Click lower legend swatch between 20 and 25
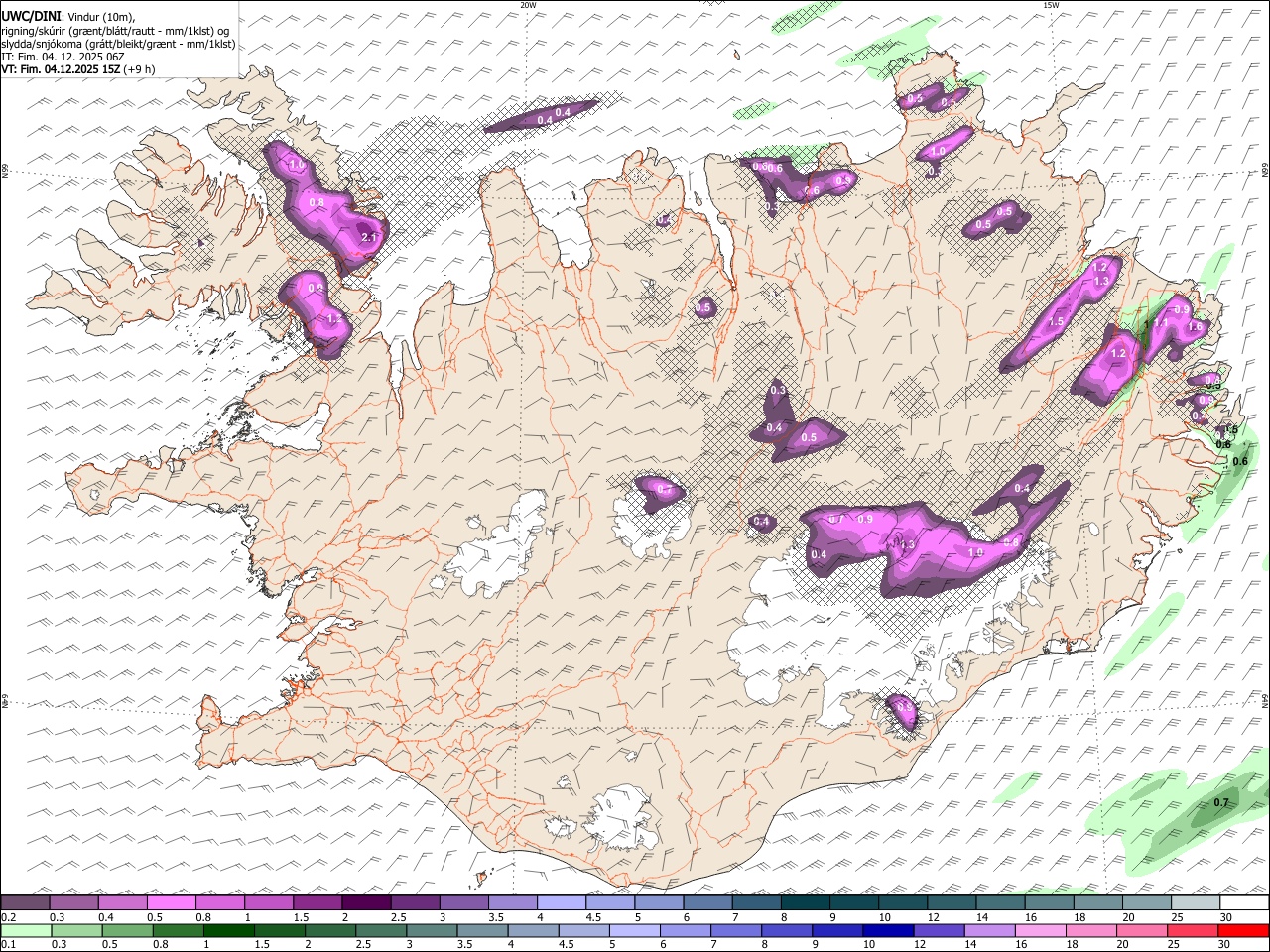The height and width of the screenshot is (952, 1270). pos(1142,930)
